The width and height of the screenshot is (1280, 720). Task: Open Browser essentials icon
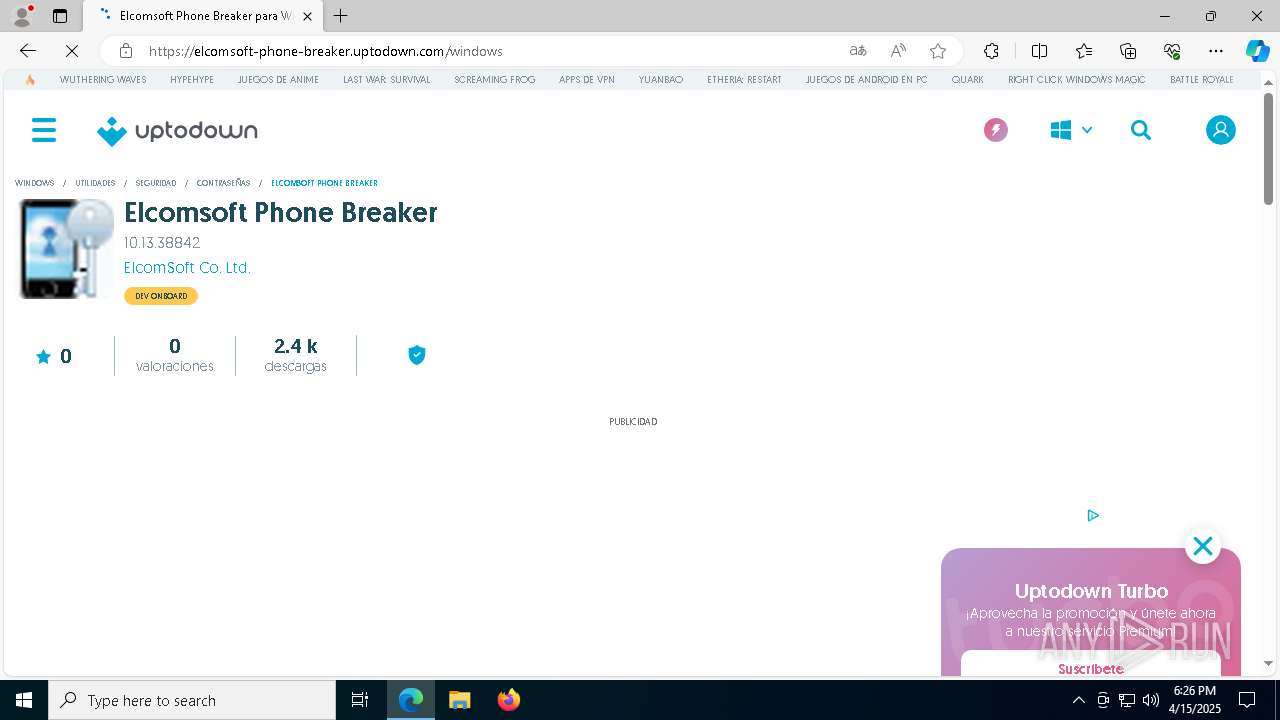pos(1172,51)
